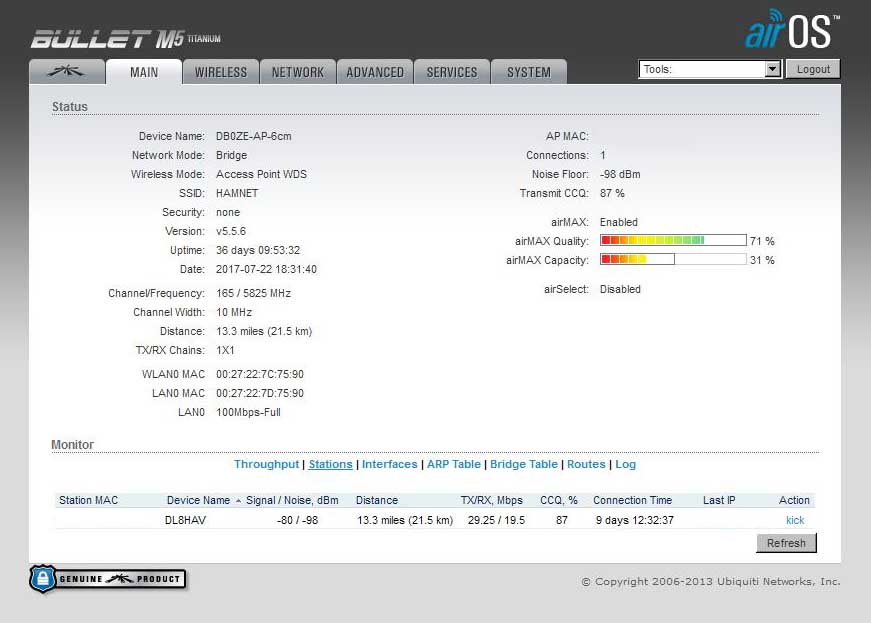The height and width of the screenshot is (623, 871).
Task: Select LAN0 speed 100Mbps-Full
Action: click(x=248, y=412)
